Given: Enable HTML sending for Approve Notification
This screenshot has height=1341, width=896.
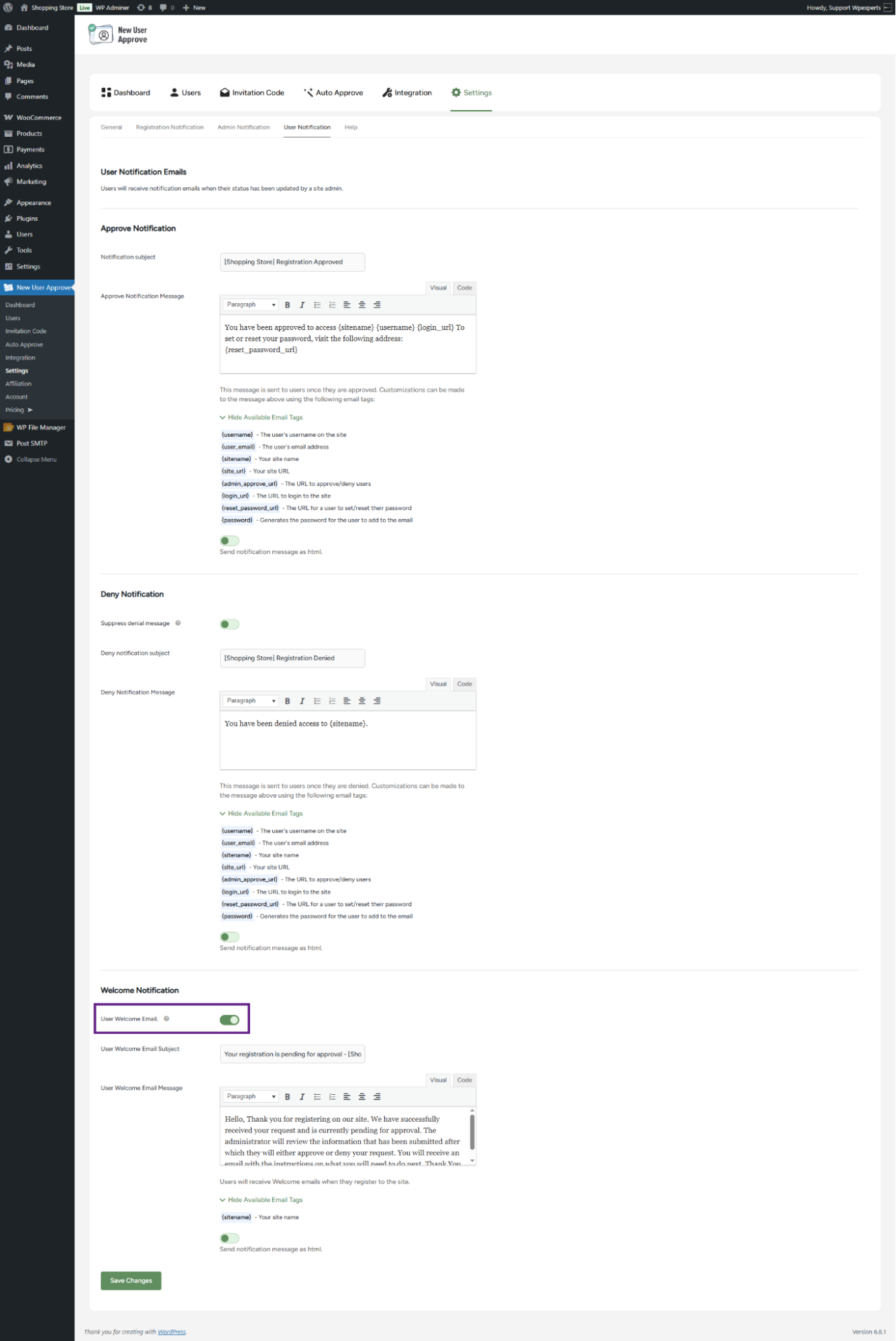Looking at the screenshot, I should point(229,541).
